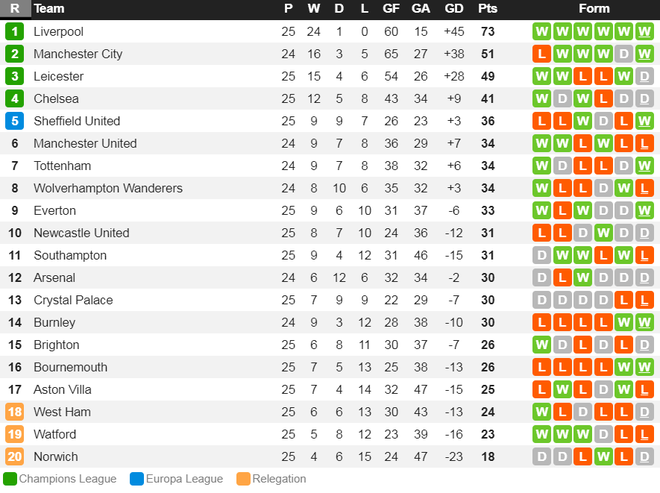Click Liverpool's rank 1 green badge
Viewport: 660px width, 493px height.
pyautogui.click(x=14, y=32)
